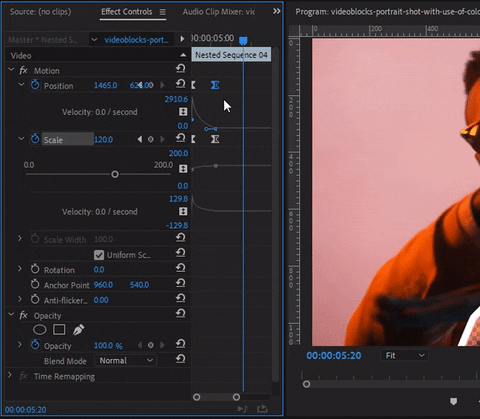The height and width of the screenshot is (419, 480).
Task: Go to next Scale keyframe
Action: 162,139
